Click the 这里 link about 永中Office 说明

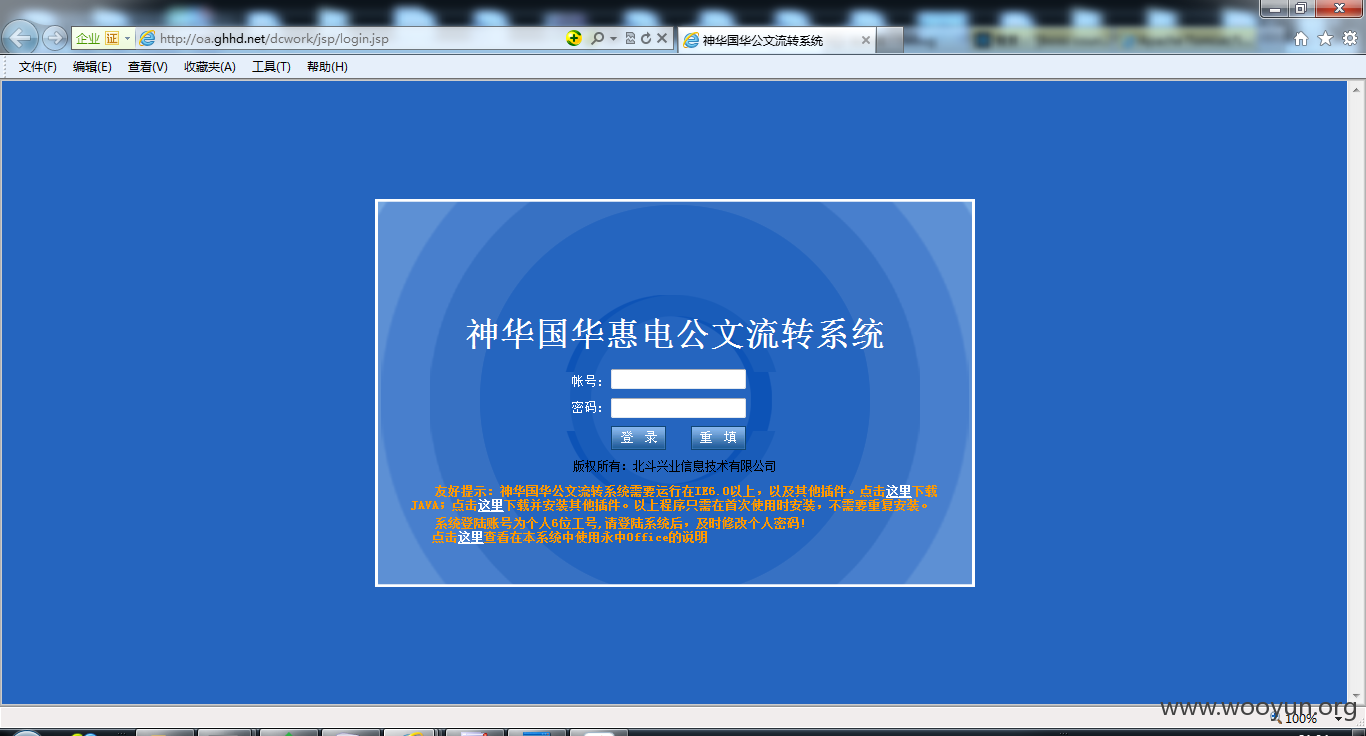click(x=471, y=537)
